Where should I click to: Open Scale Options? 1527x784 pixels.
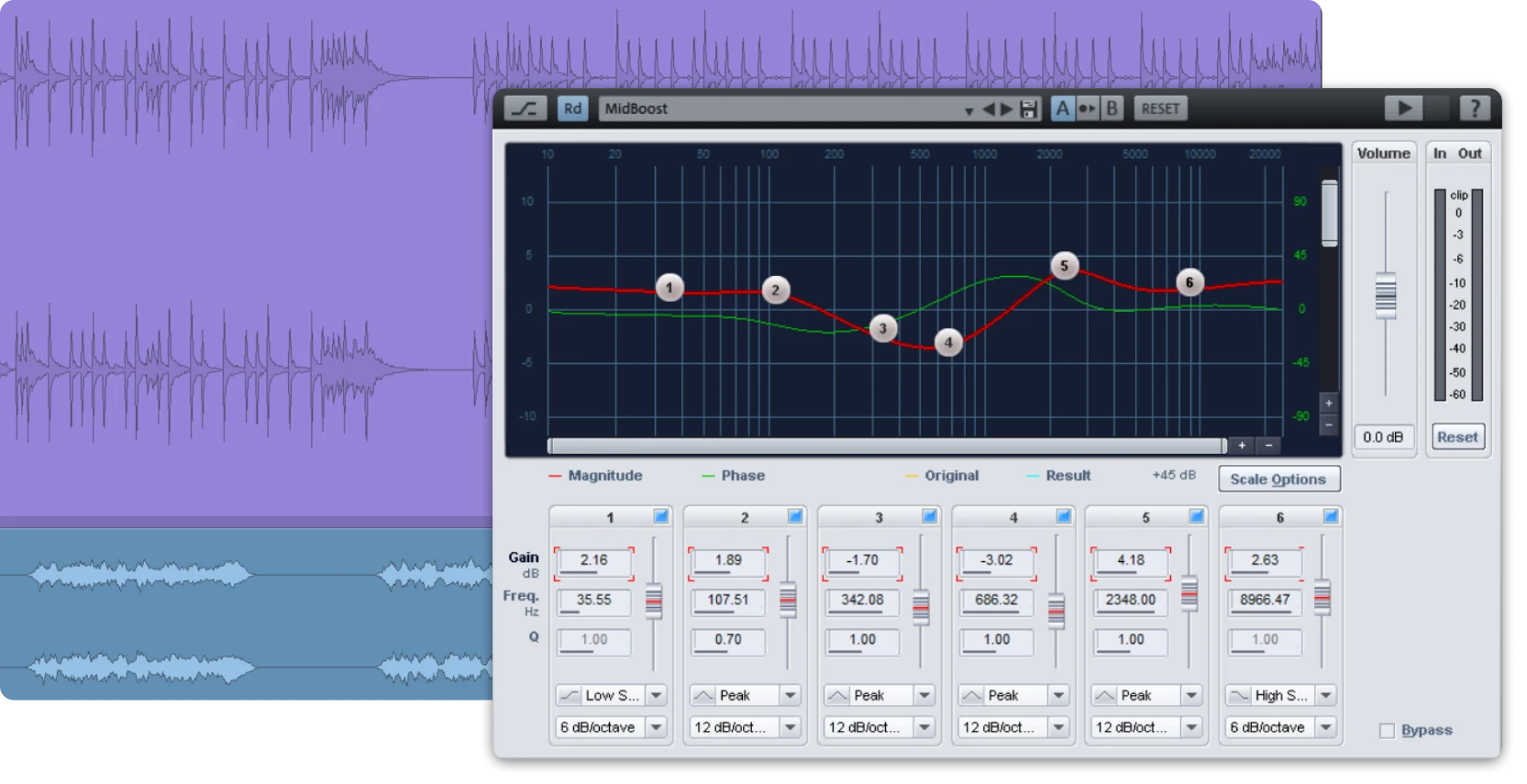[1278, 479]
